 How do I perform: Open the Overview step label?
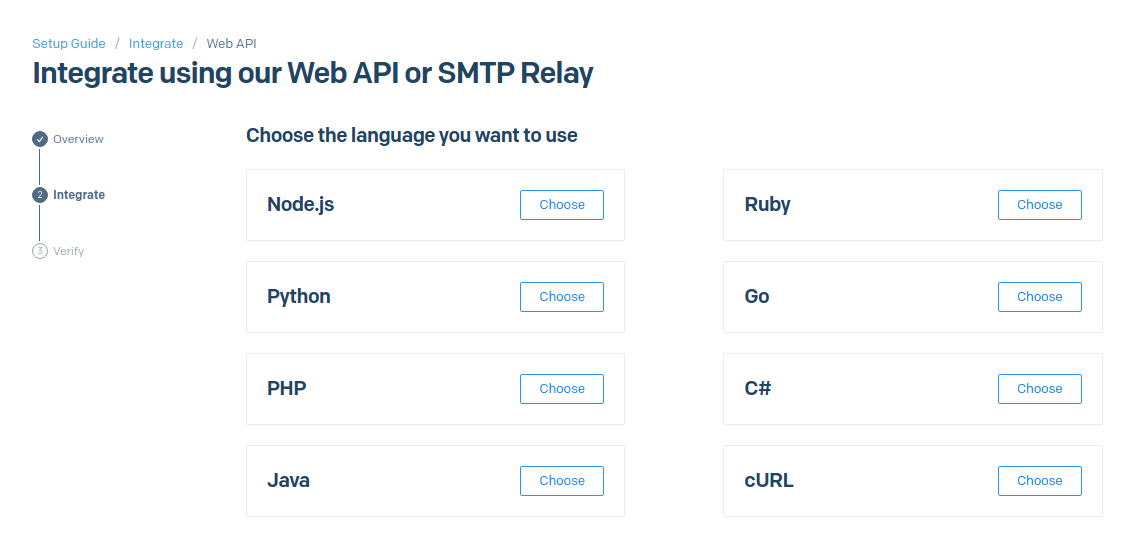click(x=78, y=139)
